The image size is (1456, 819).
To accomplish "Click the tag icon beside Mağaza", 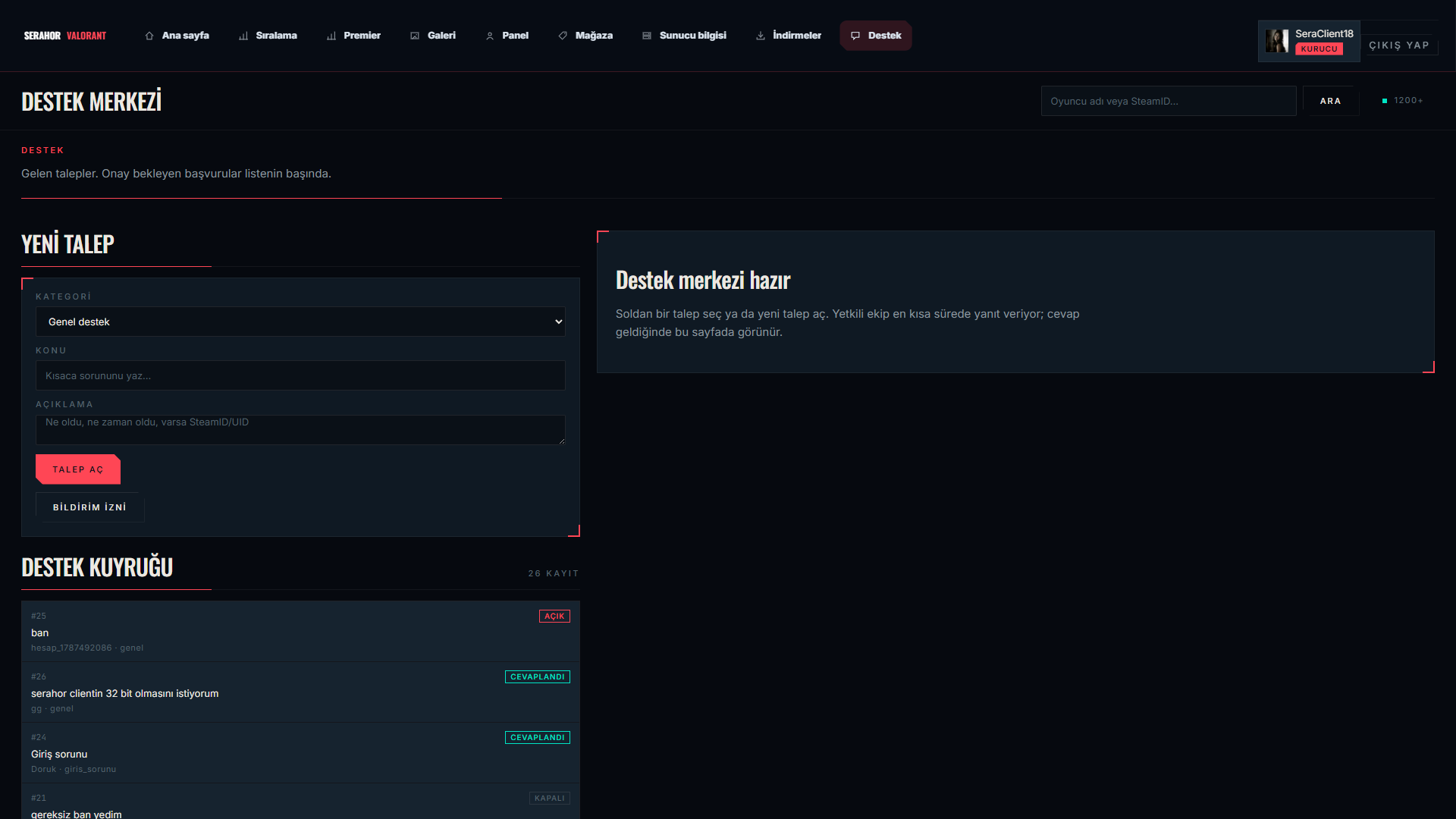I will [x=563, y=36].
